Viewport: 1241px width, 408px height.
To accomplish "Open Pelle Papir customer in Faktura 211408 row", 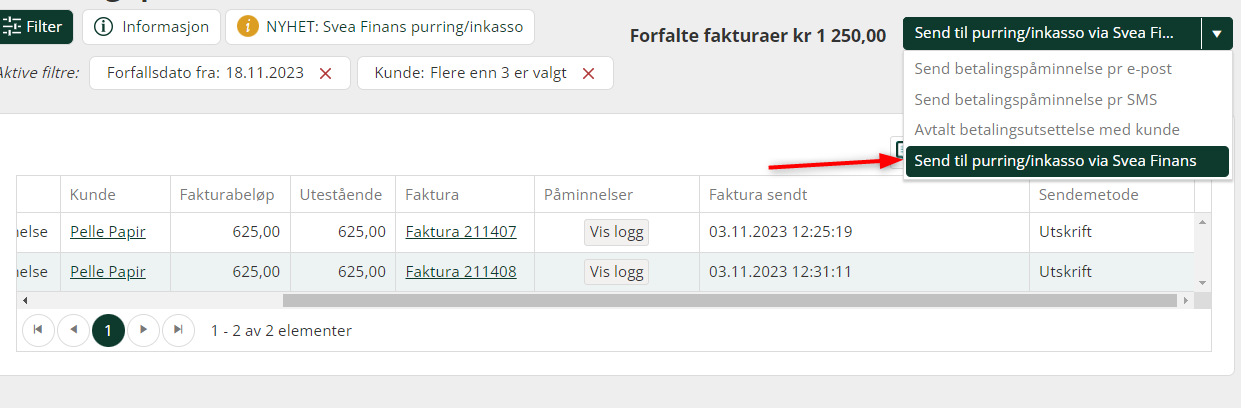I will click(107, 271).
